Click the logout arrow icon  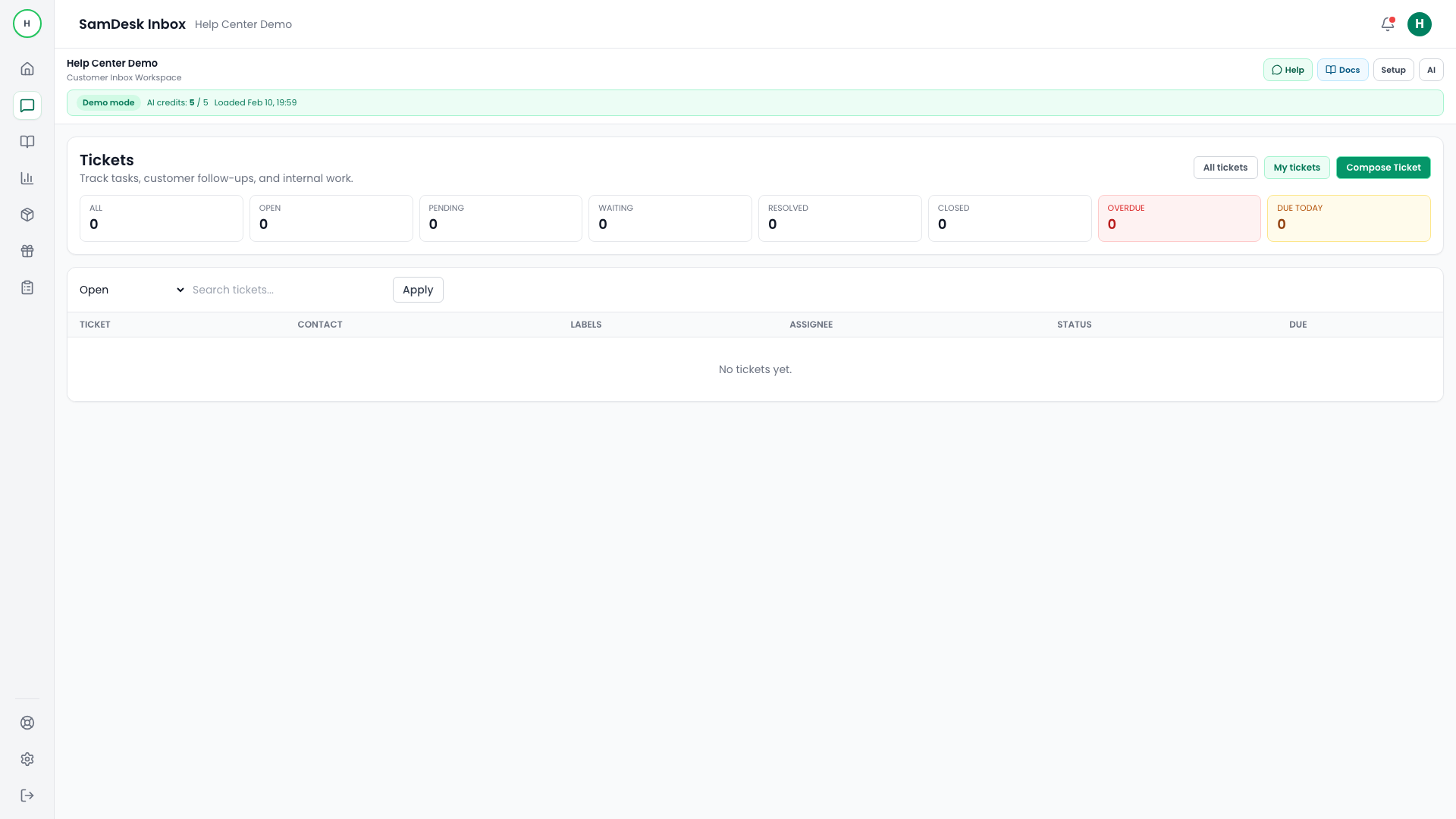(27, 795)
